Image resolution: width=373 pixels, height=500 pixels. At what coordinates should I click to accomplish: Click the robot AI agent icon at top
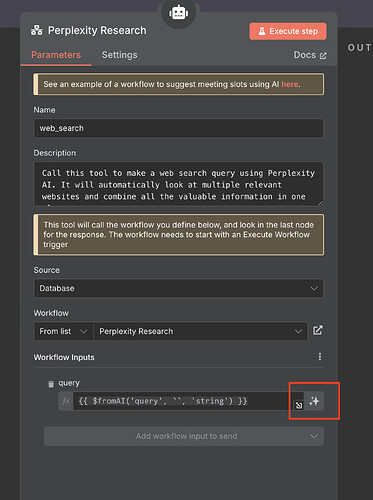[178, 13]
